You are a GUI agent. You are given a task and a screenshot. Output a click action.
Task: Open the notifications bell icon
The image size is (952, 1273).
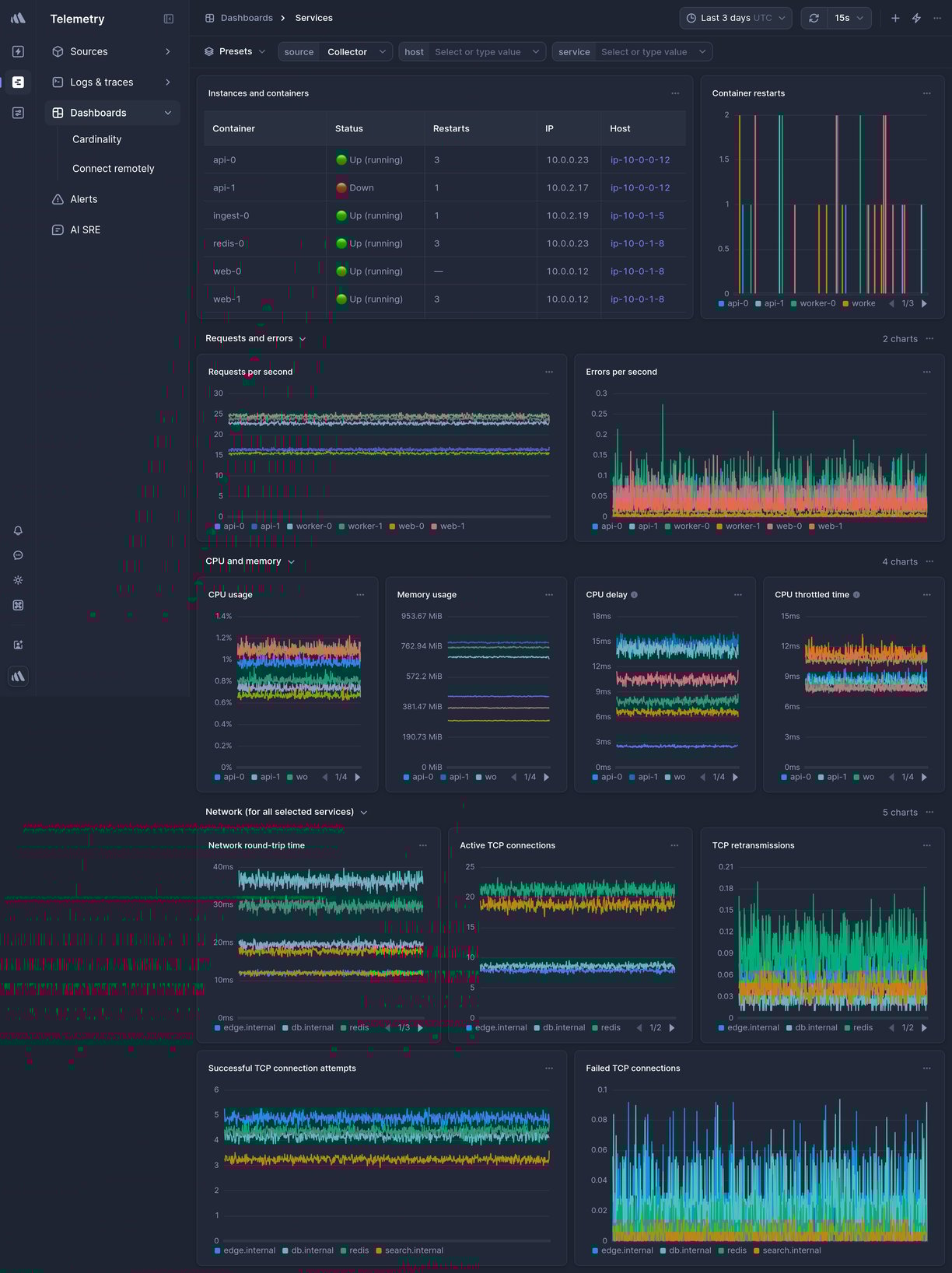point(18,530)
